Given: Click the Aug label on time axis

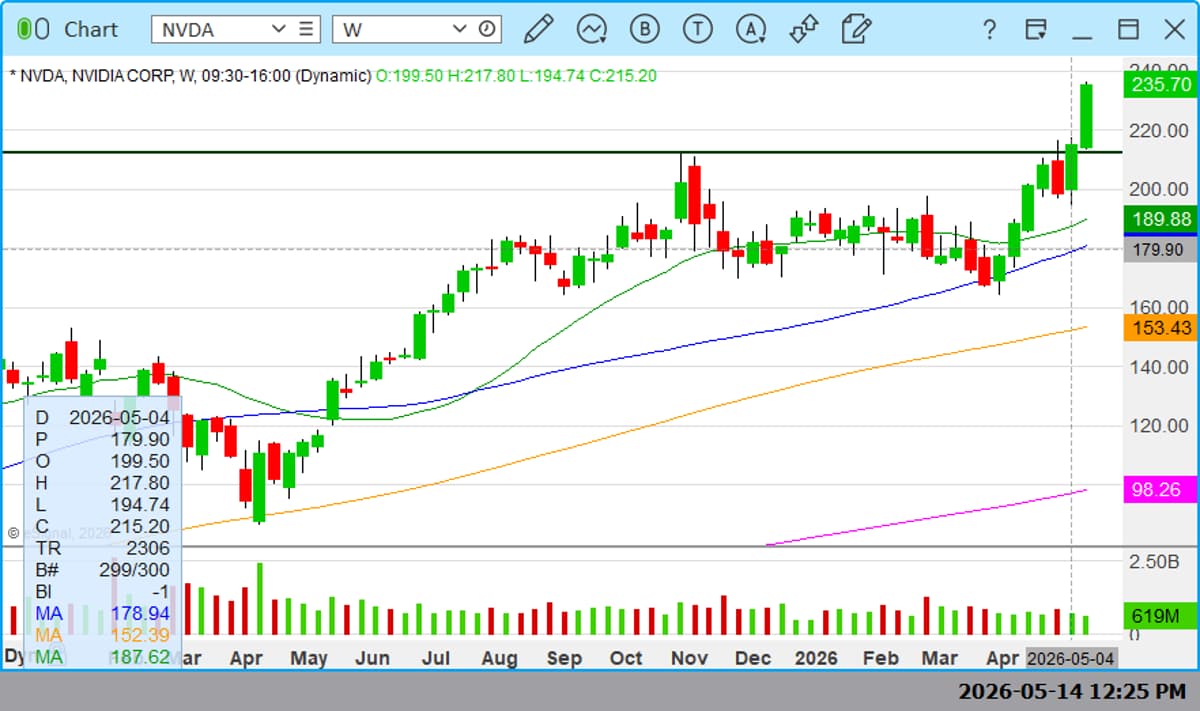Looking at the screenshot, I should 499,658.
